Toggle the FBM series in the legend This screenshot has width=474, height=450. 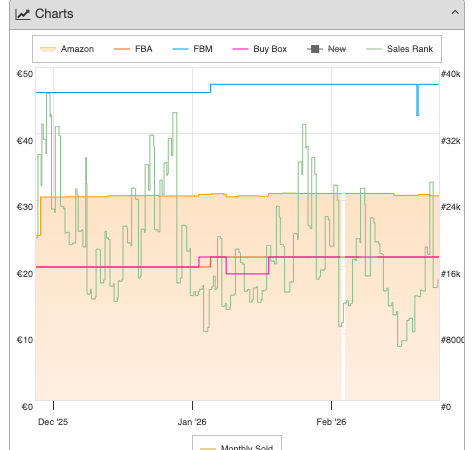point(192,49)
